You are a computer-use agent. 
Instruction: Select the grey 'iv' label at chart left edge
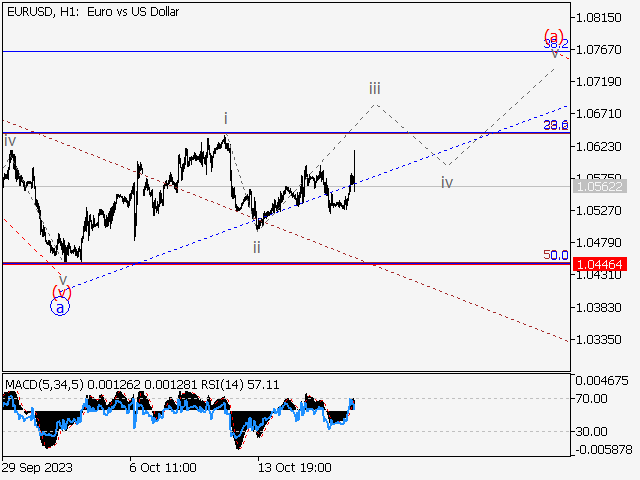[10, 141]
